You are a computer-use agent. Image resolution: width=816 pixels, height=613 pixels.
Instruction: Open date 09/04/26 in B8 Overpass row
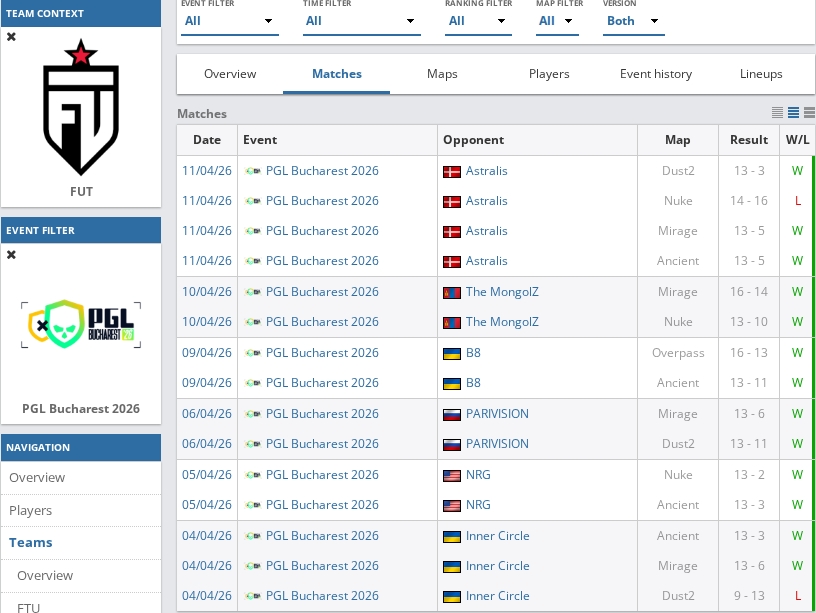tap(207, 353)
